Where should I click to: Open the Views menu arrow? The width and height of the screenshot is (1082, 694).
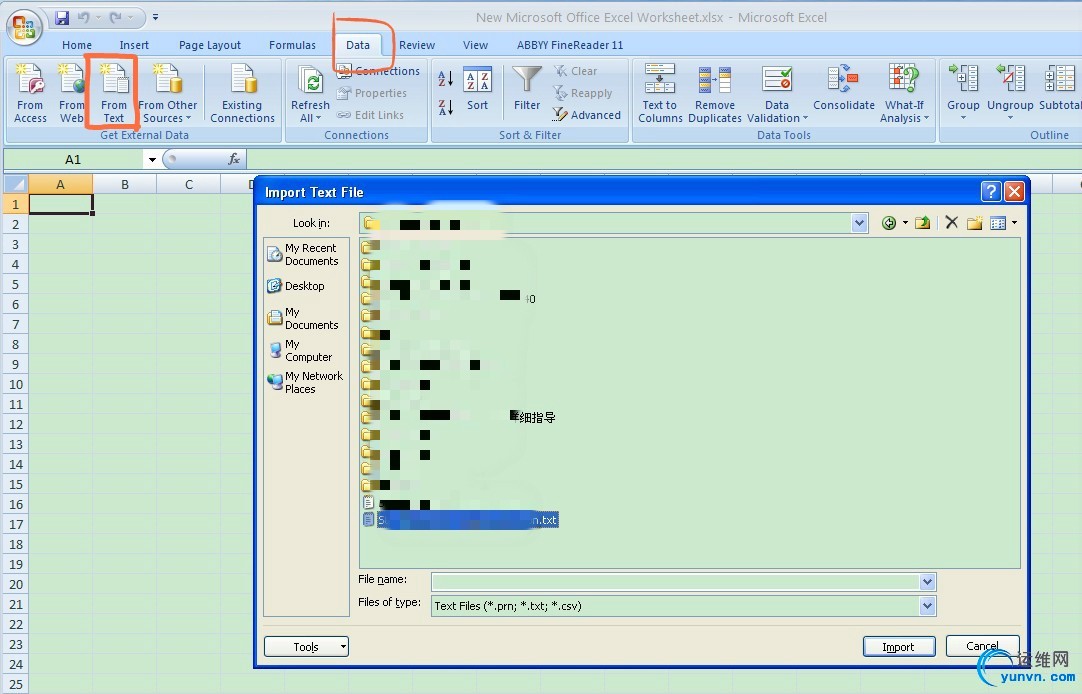point(1014,223)
